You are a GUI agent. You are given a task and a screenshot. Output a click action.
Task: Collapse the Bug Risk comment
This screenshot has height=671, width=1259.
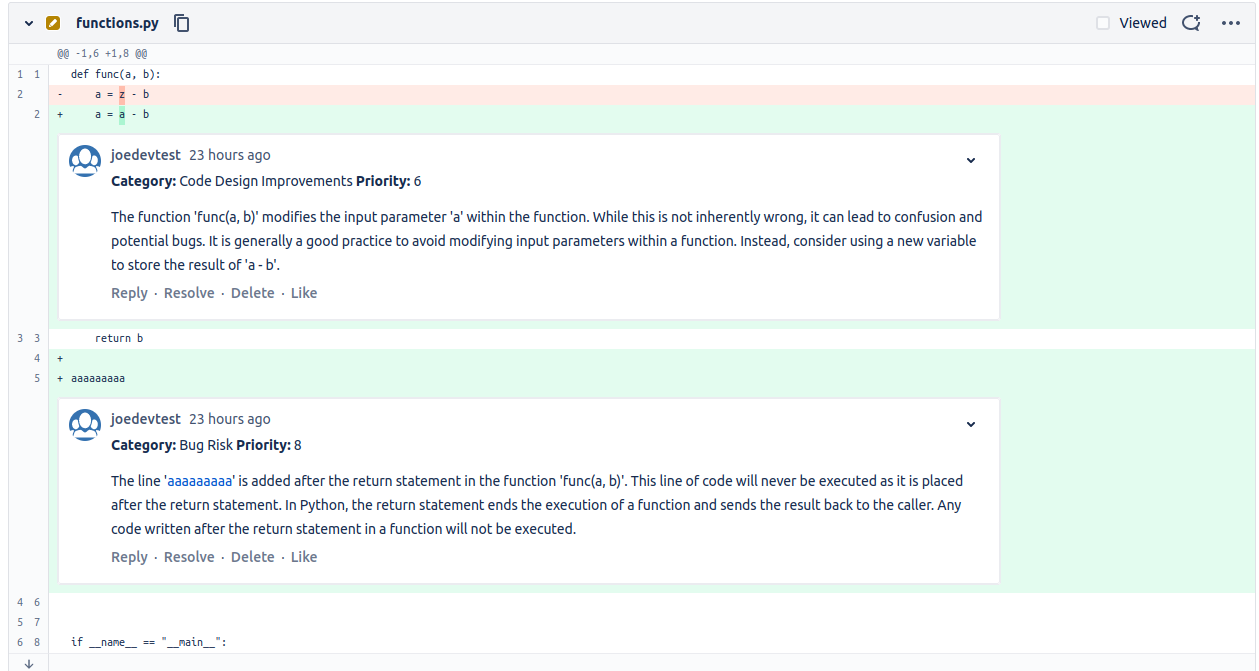(x=970, y=424)
